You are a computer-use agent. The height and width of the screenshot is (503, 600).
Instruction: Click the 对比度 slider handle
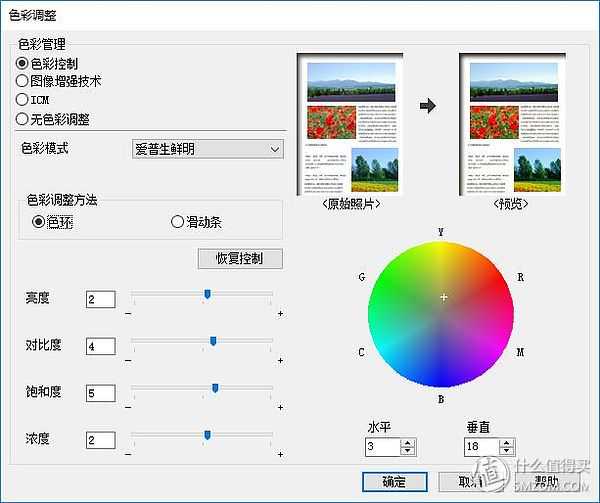213,341
